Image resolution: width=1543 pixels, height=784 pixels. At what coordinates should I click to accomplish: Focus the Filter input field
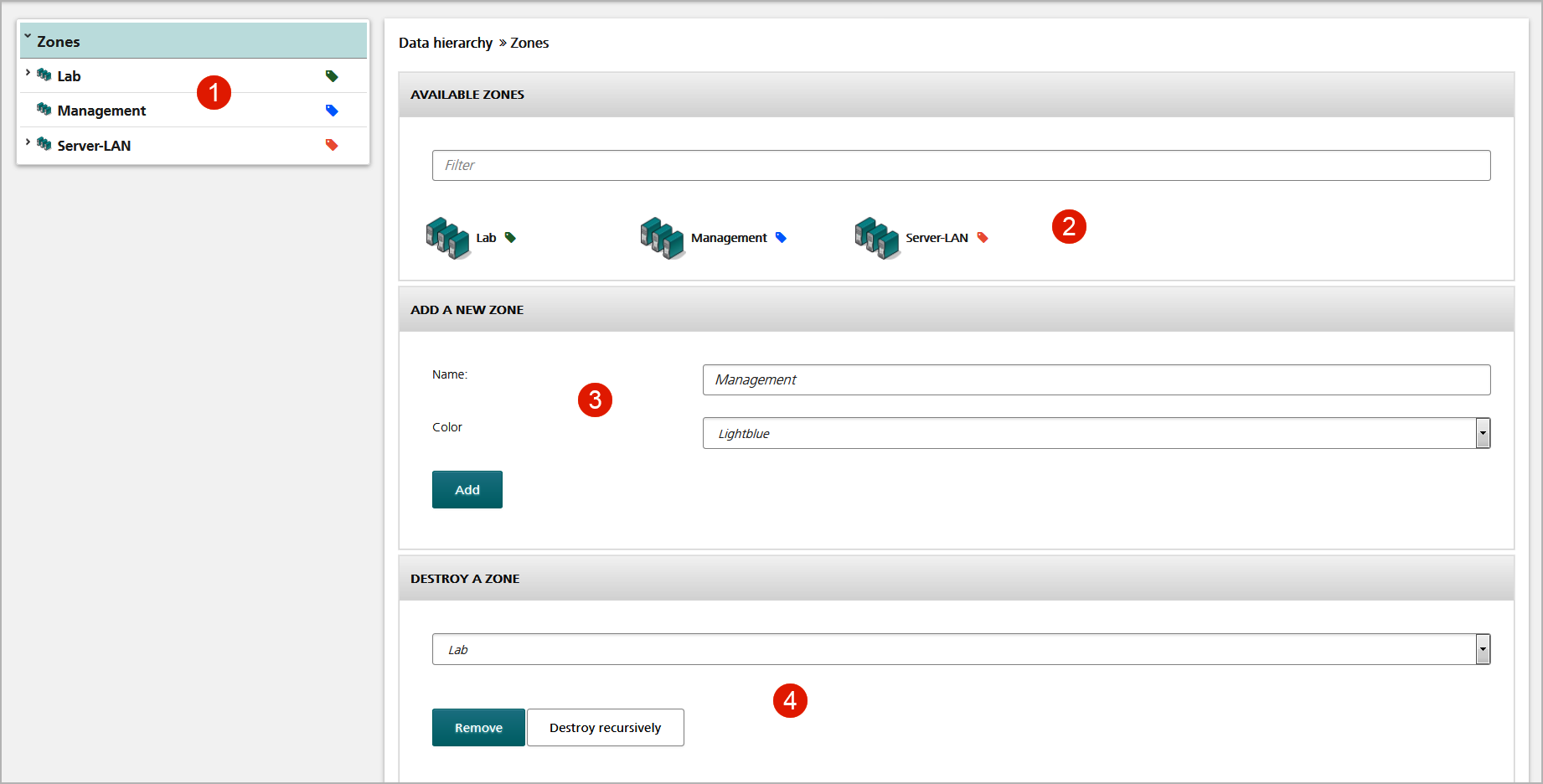tap(962, 165)
